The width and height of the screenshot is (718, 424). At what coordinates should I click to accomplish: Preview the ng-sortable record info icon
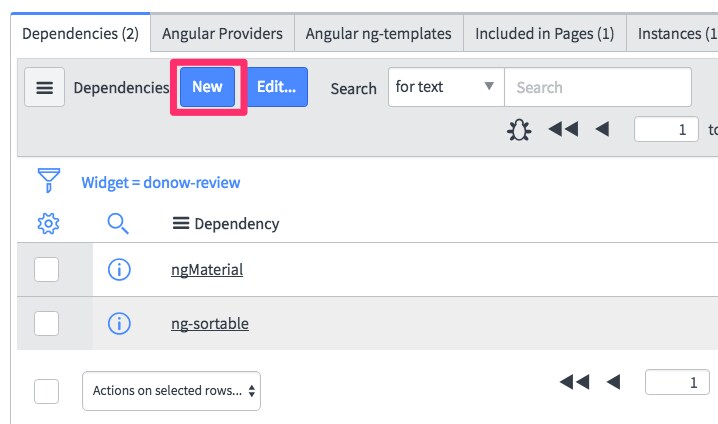pos(119,323)
